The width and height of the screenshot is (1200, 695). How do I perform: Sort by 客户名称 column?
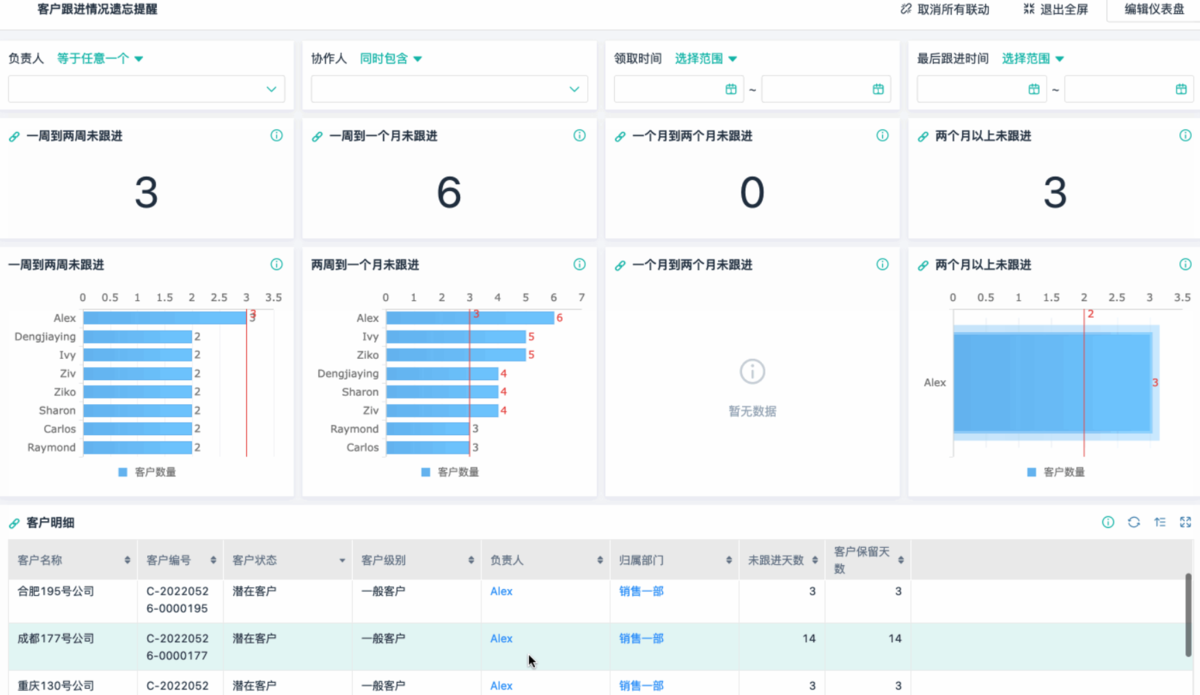pos(127,560)
